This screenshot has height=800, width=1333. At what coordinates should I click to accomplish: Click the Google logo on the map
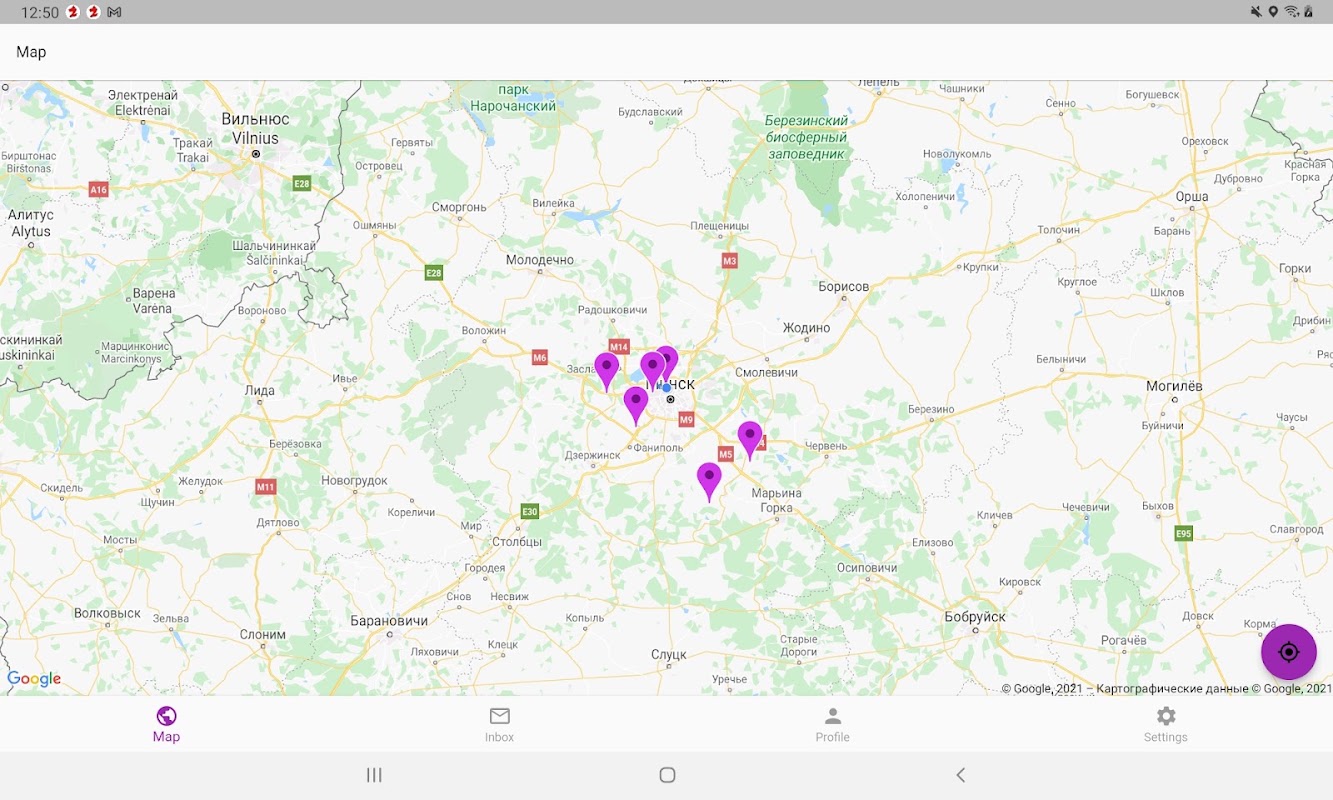(34, 679)
